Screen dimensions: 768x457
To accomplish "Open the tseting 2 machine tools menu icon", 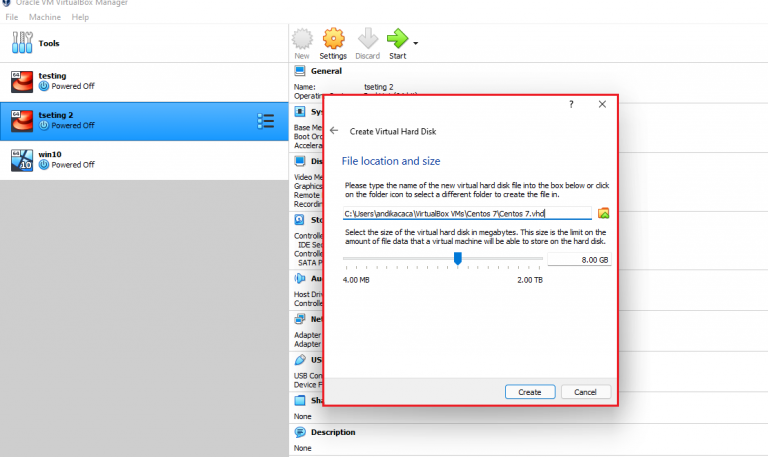I will pyautogui.click(x=265, y=121).
